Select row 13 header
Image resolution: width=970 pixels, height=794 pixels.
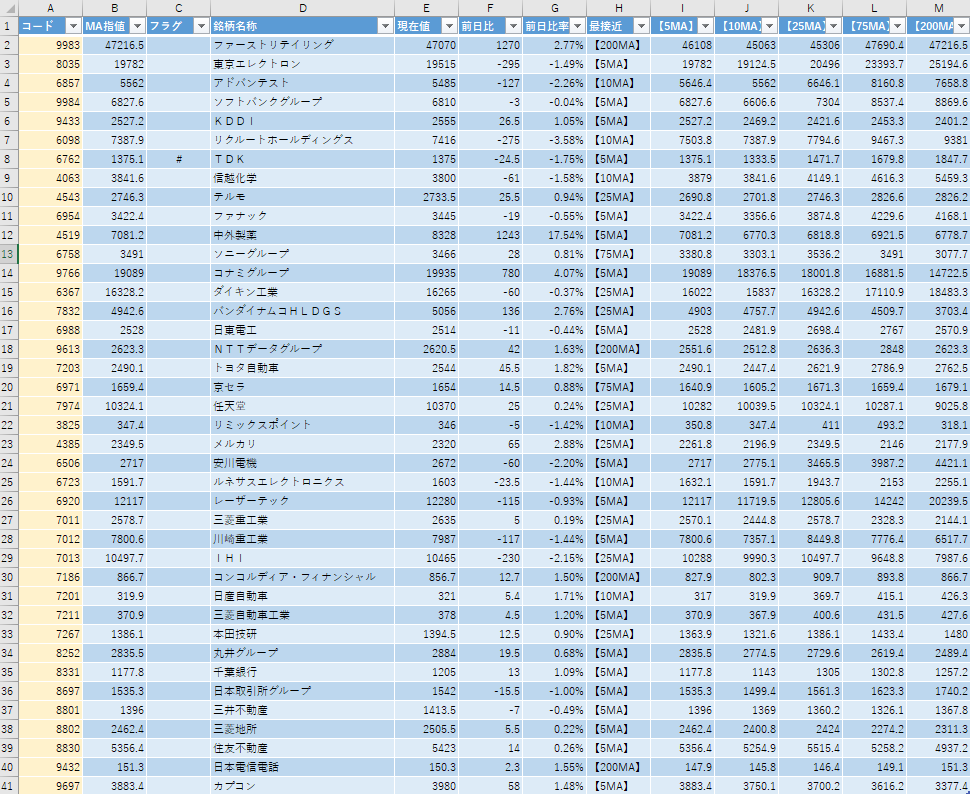pyautogui.click(x=9, y=254)
